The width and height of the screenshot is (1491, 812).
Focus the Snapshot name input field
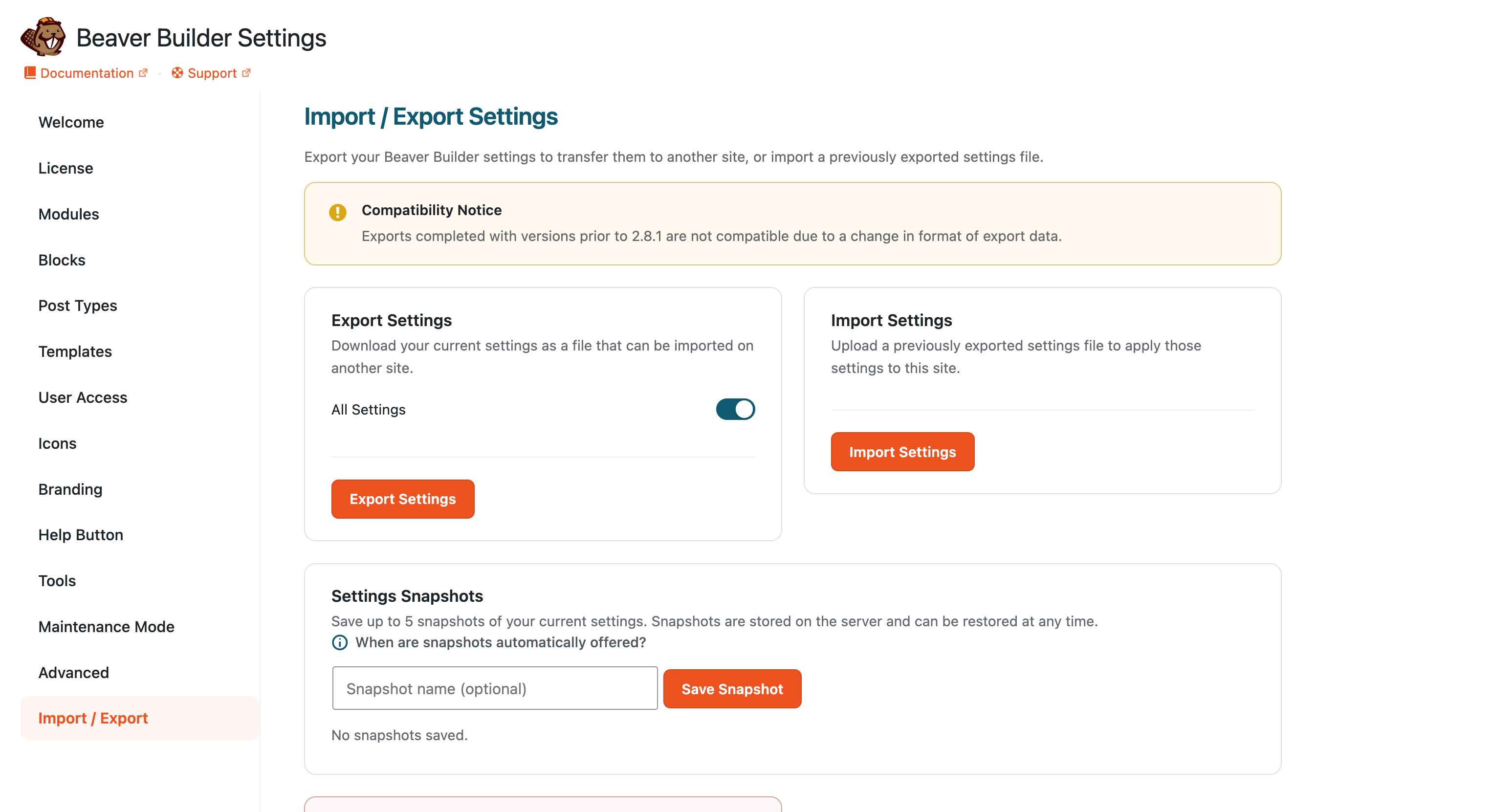tap(495, 688)
